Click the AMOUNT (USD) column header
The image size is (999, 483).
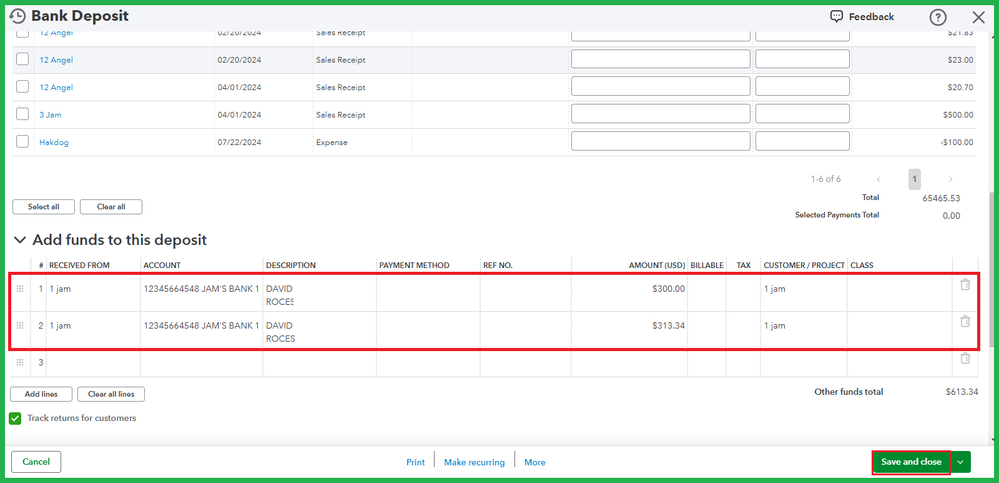click(657, 265)
